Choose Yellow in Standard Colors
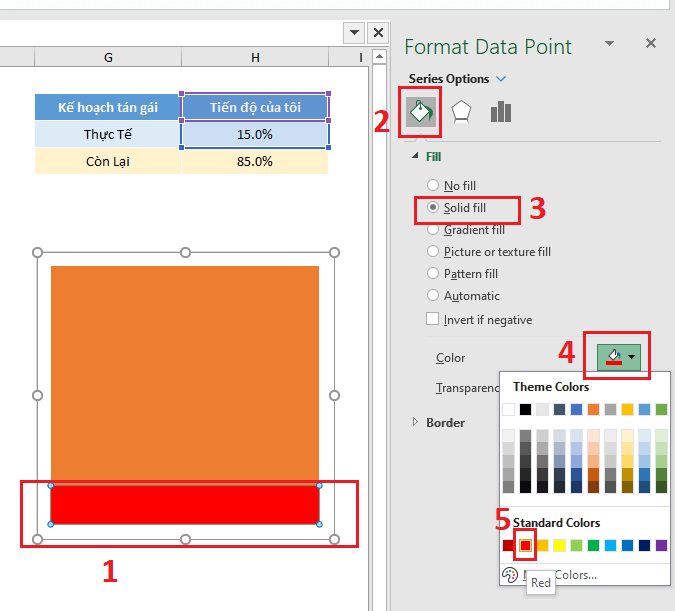The height and width of the screenshot is (611, 675). 559,546
